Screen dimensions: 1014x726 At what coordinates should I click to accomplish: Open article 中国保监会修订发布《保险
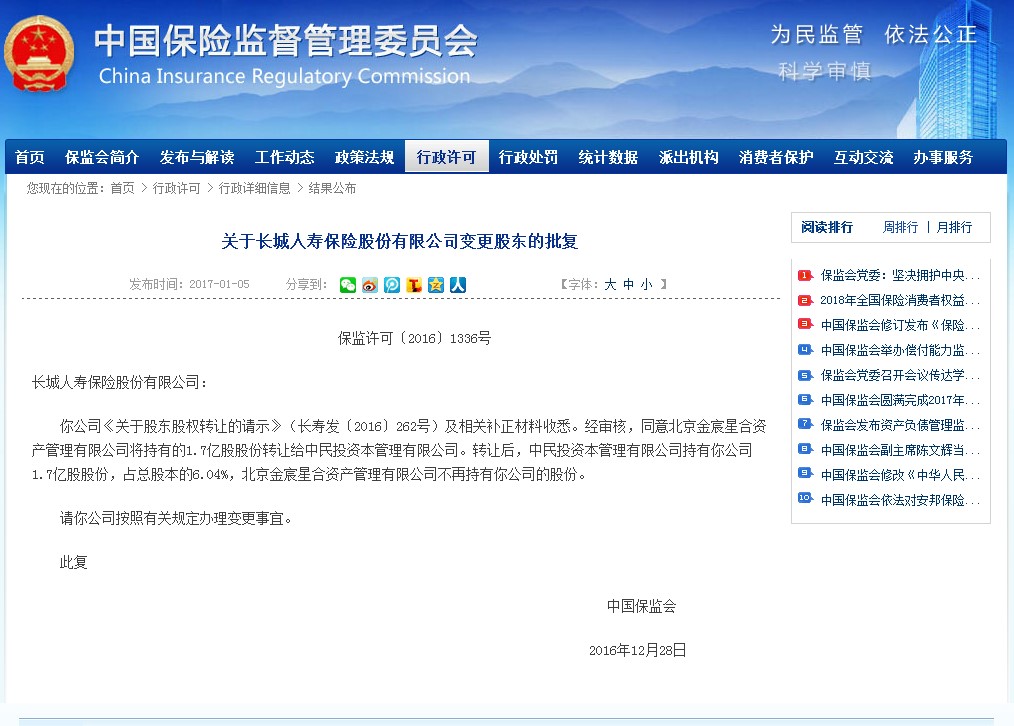900,325
